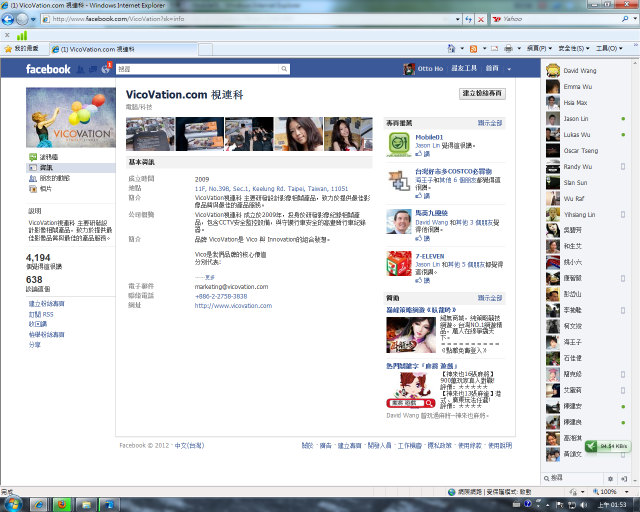The width and height of the screenshot is (640, 512).
Task: Open the file explorer taskbar icon
Action: pos(86,505)
